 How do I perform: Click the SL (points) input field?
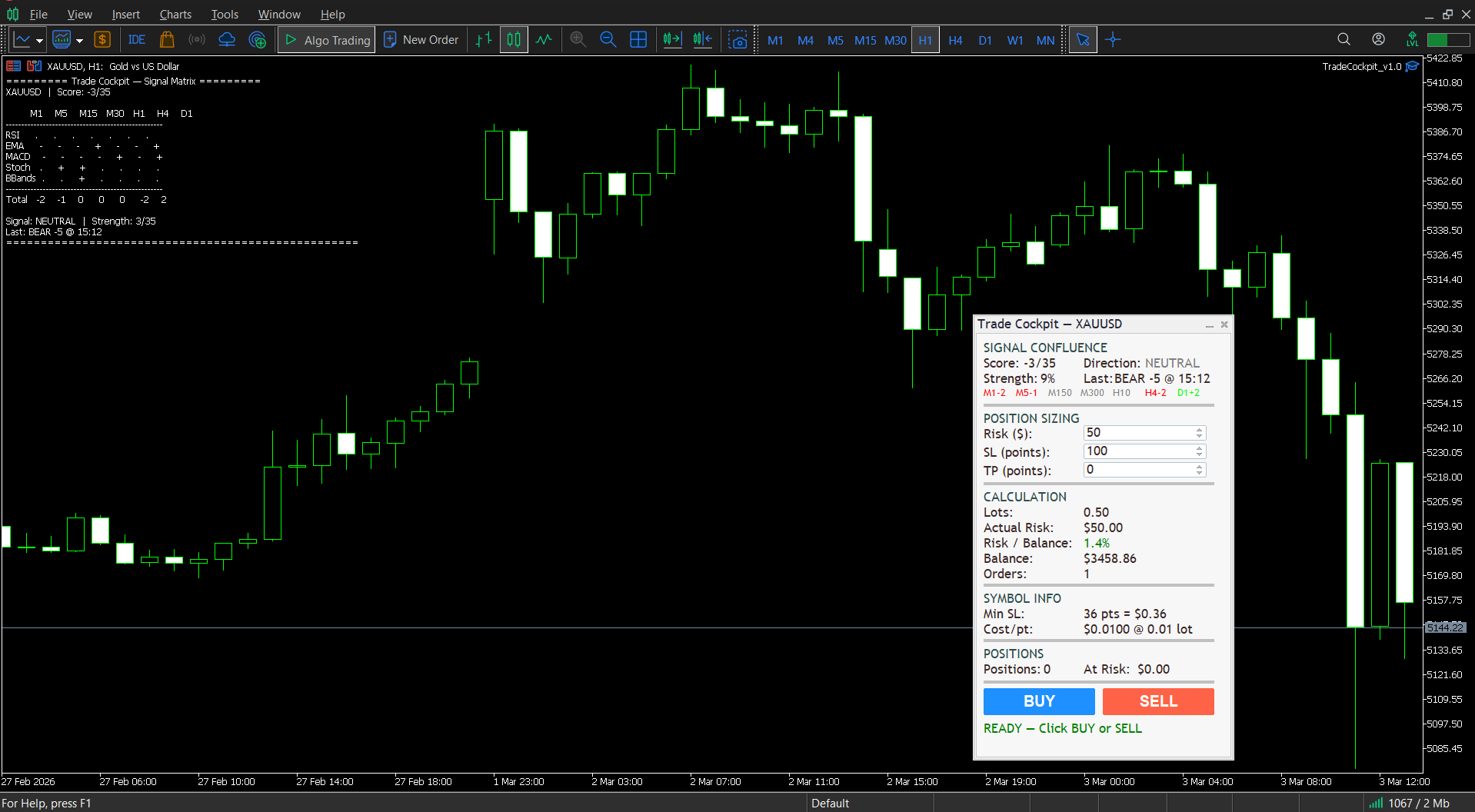(1138, 451)
